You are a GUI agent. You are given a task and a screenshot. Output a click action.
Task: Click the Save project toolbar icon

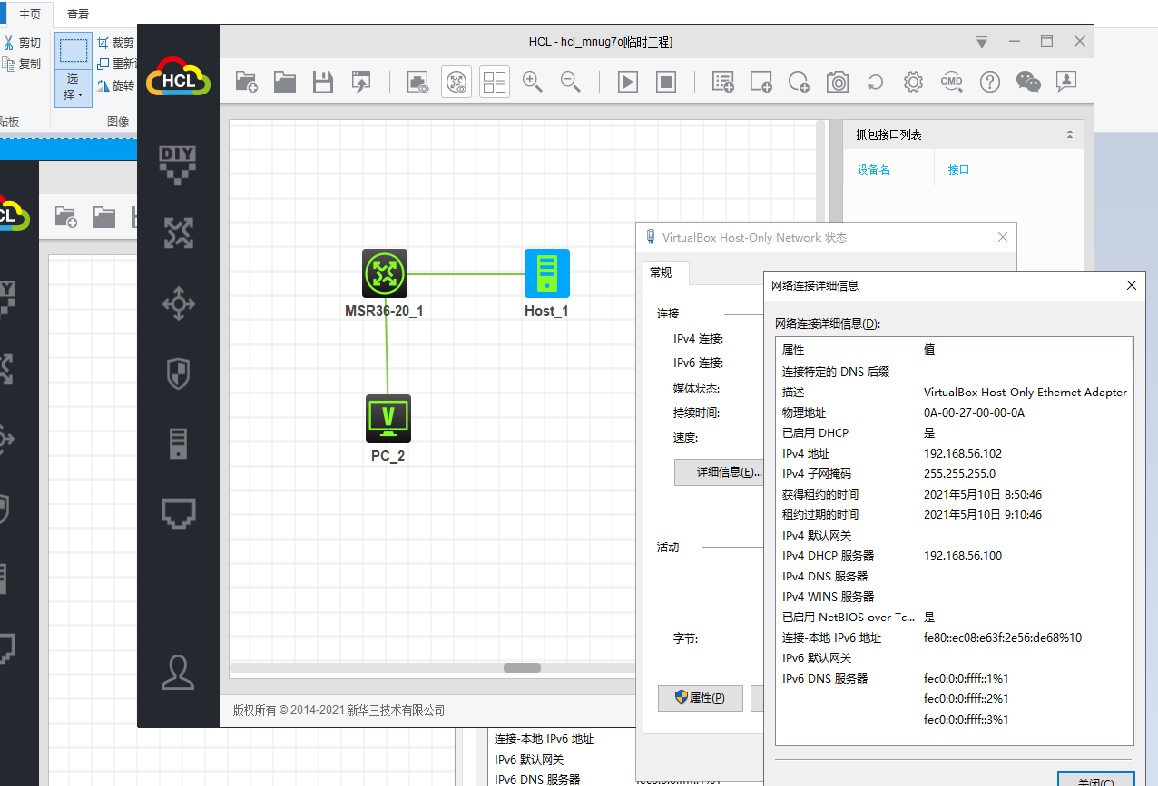pyautogui.click(x=323, y=82)
